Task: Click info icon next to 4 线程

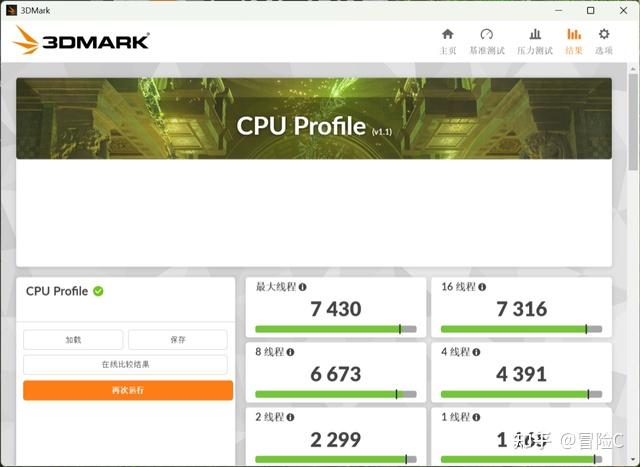Action: (x=476, y=352)
